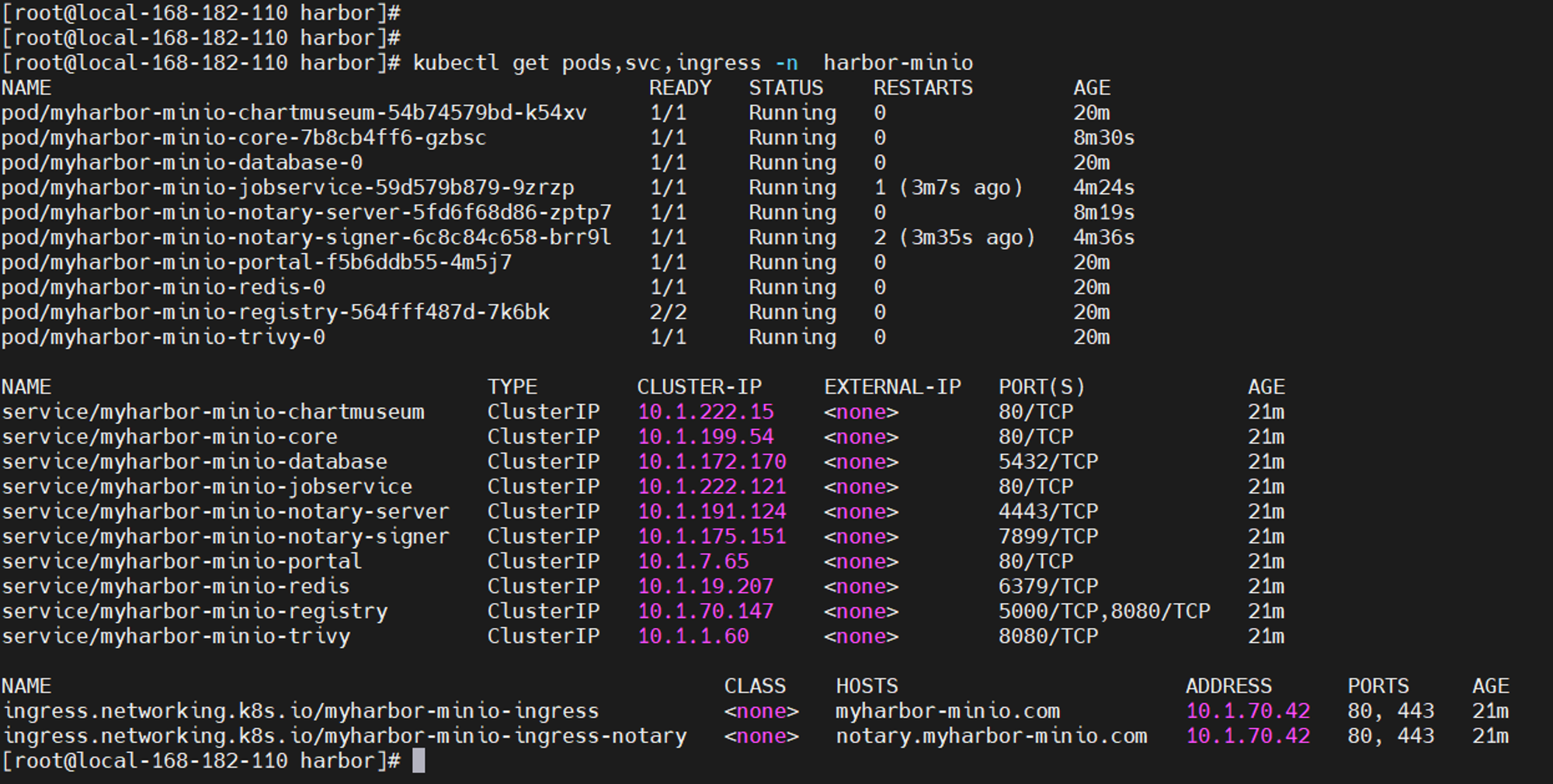Viewport: 1553px width, 784px height.
Task: Click service/myharbor-minio-core name
Action: tap(169, 436)
